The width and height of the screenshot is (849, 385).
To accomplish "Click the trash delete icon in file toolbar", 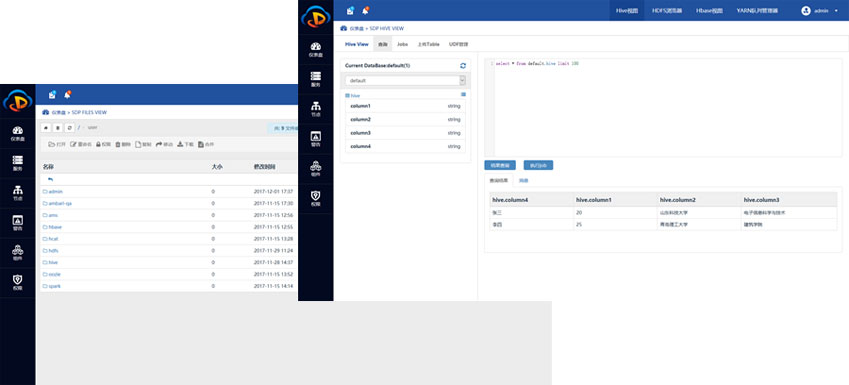I will [x=117, y=145].
